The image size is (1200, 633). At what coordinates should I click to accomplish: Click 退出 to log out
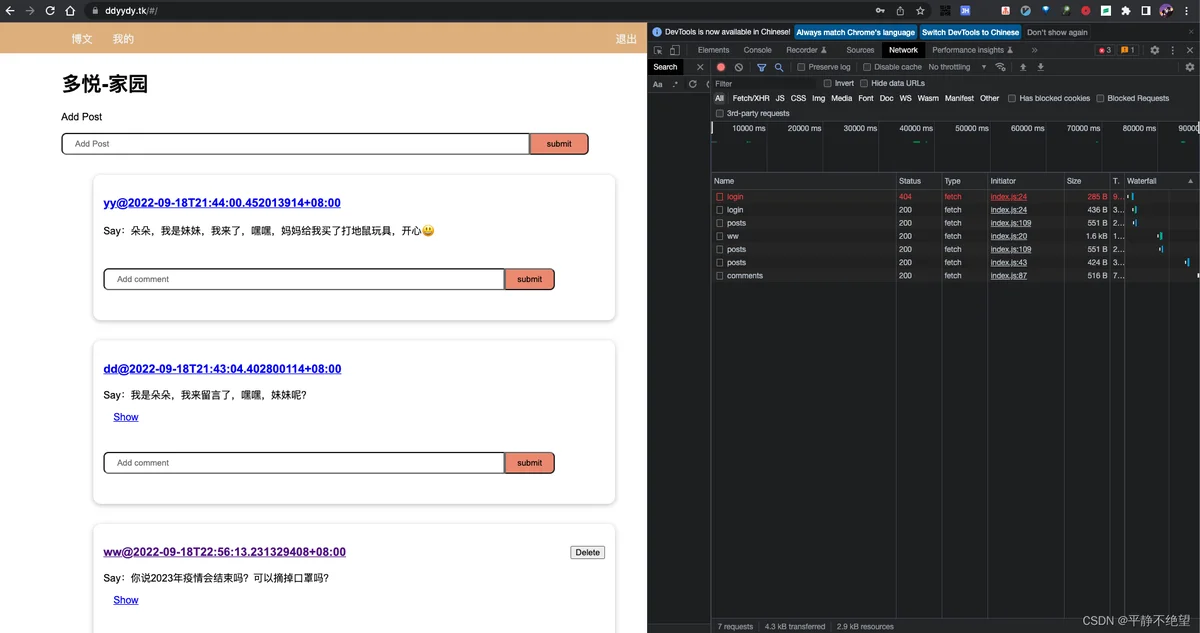(626, 39)
